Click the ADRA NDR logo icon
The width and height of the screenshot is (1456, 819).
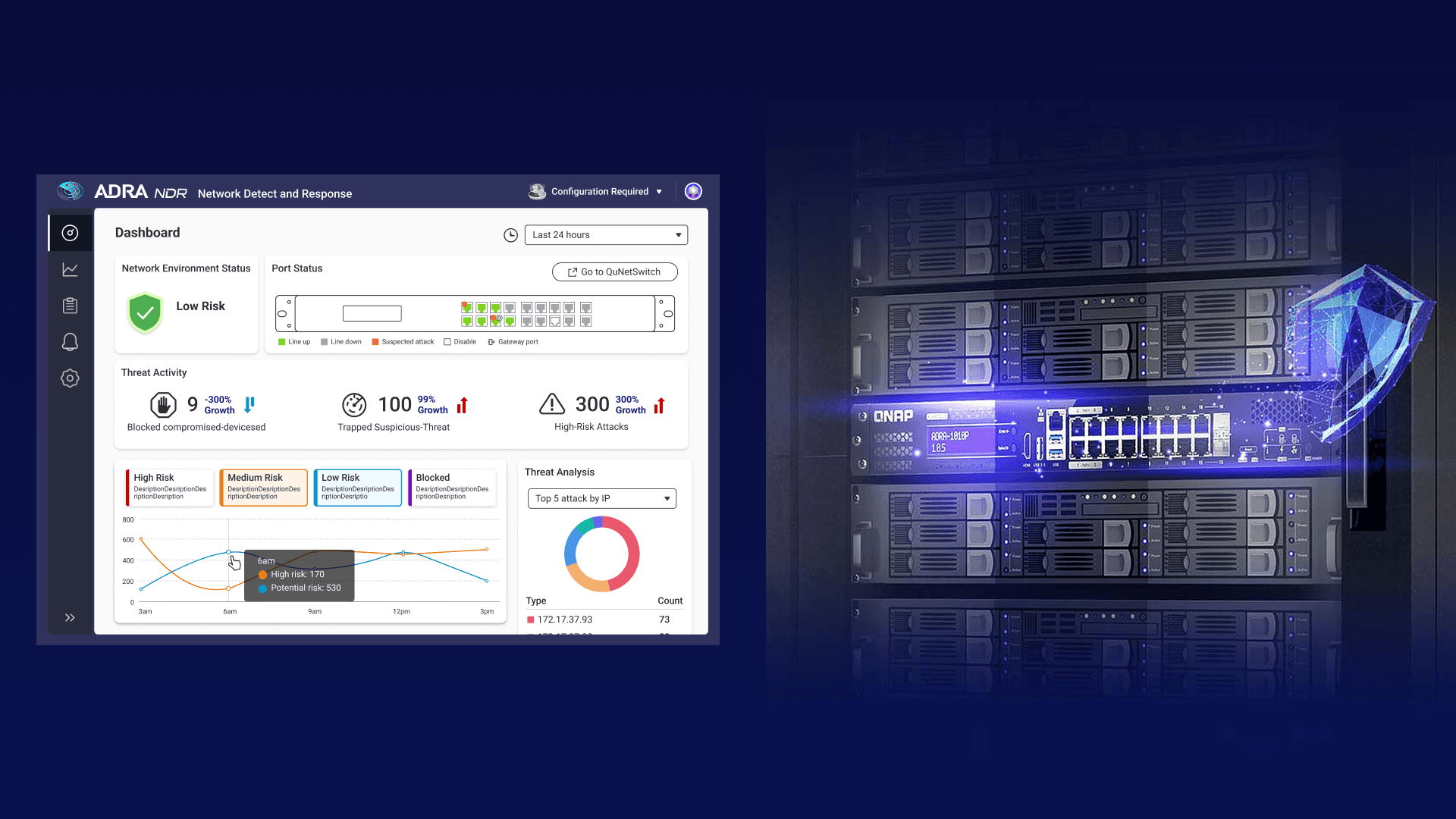[71, 190]
